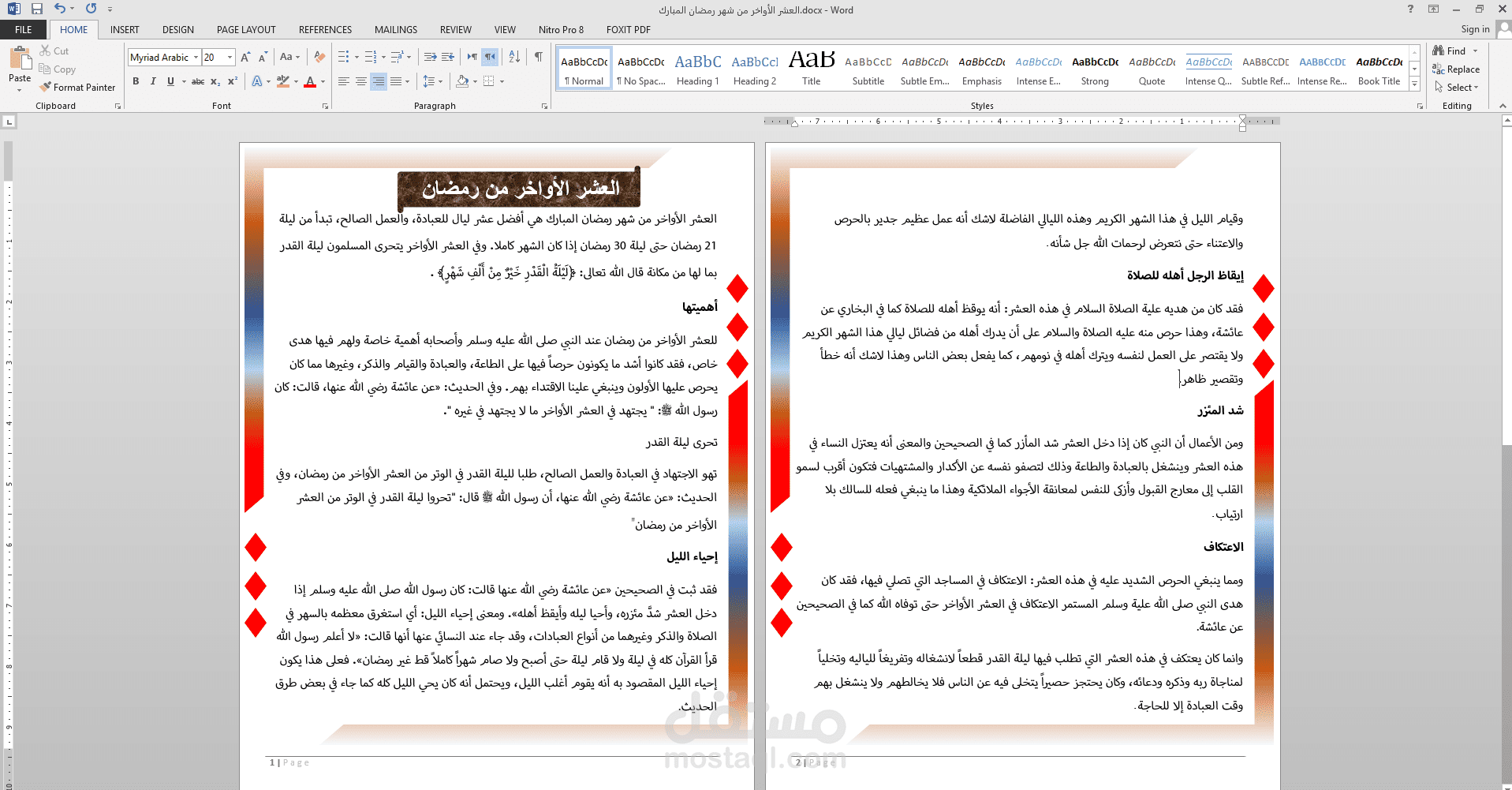The width and height of the screenshot is (1512, 790).
Task: Click the Borders icon in Paragraph group
Action: 489,81
